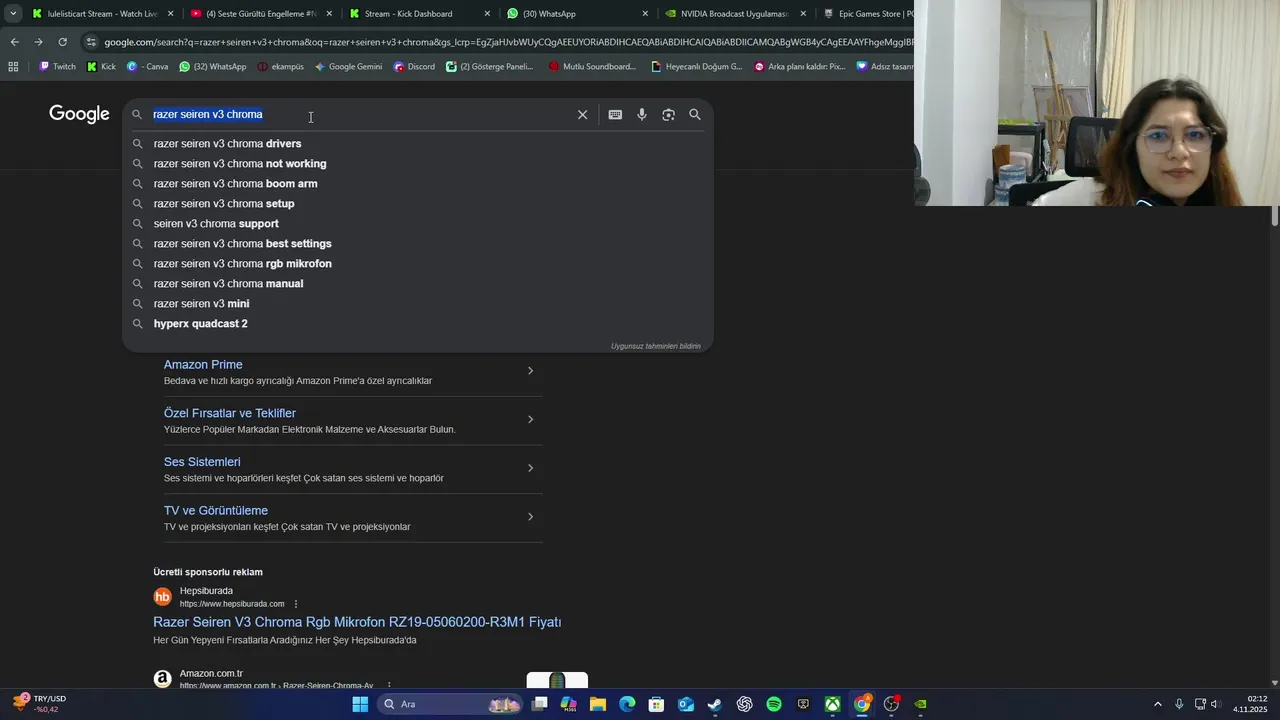The width and height of the screenshot is (1280, 720).
Task: Click the Windows taskbar search box
Action: (x=450, y=704)
